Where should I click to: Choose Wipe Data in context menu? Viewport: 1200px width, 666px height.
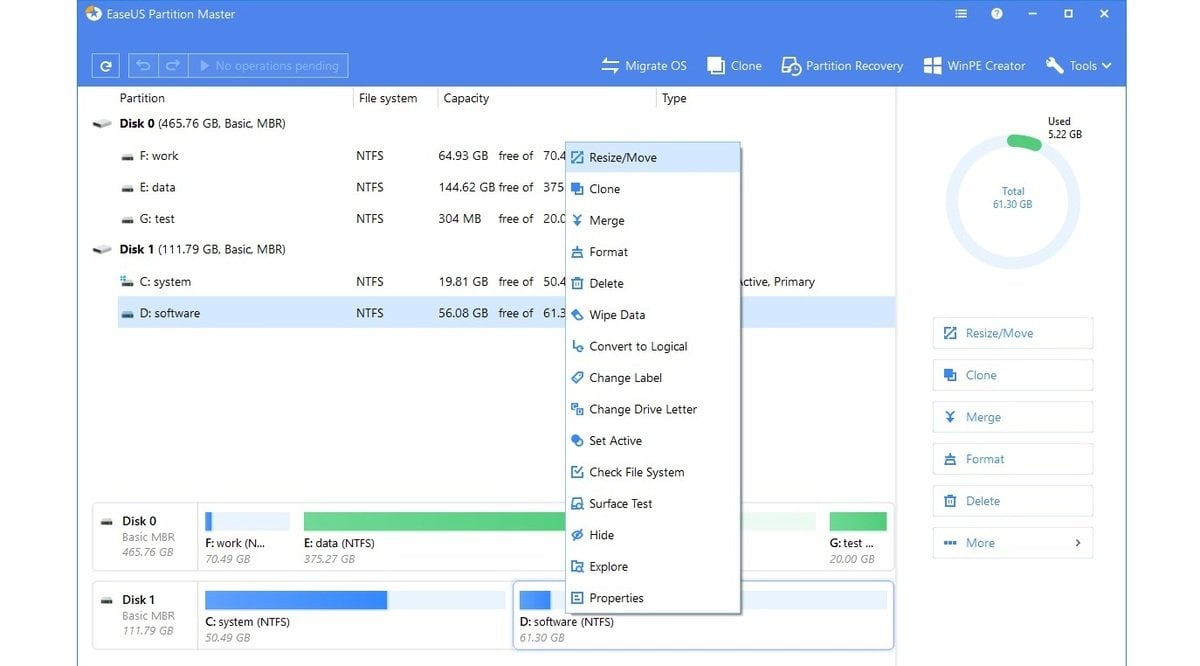653,315
